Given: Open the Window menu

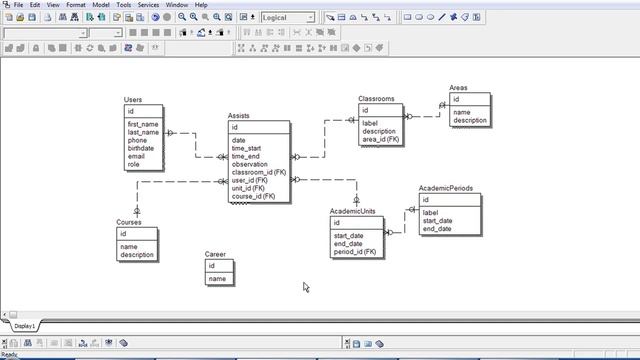Looking at the screenshot, I should pos(177,5).
